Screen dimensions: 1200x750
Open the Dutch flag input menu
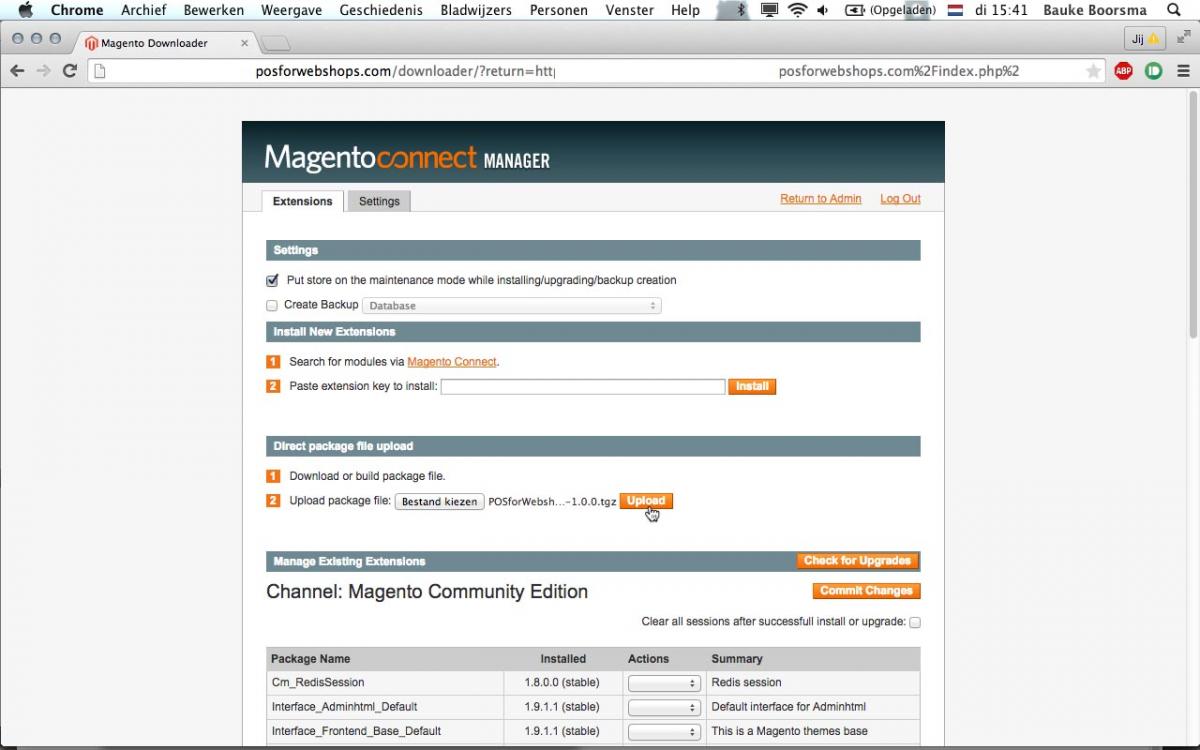point(955,10)
